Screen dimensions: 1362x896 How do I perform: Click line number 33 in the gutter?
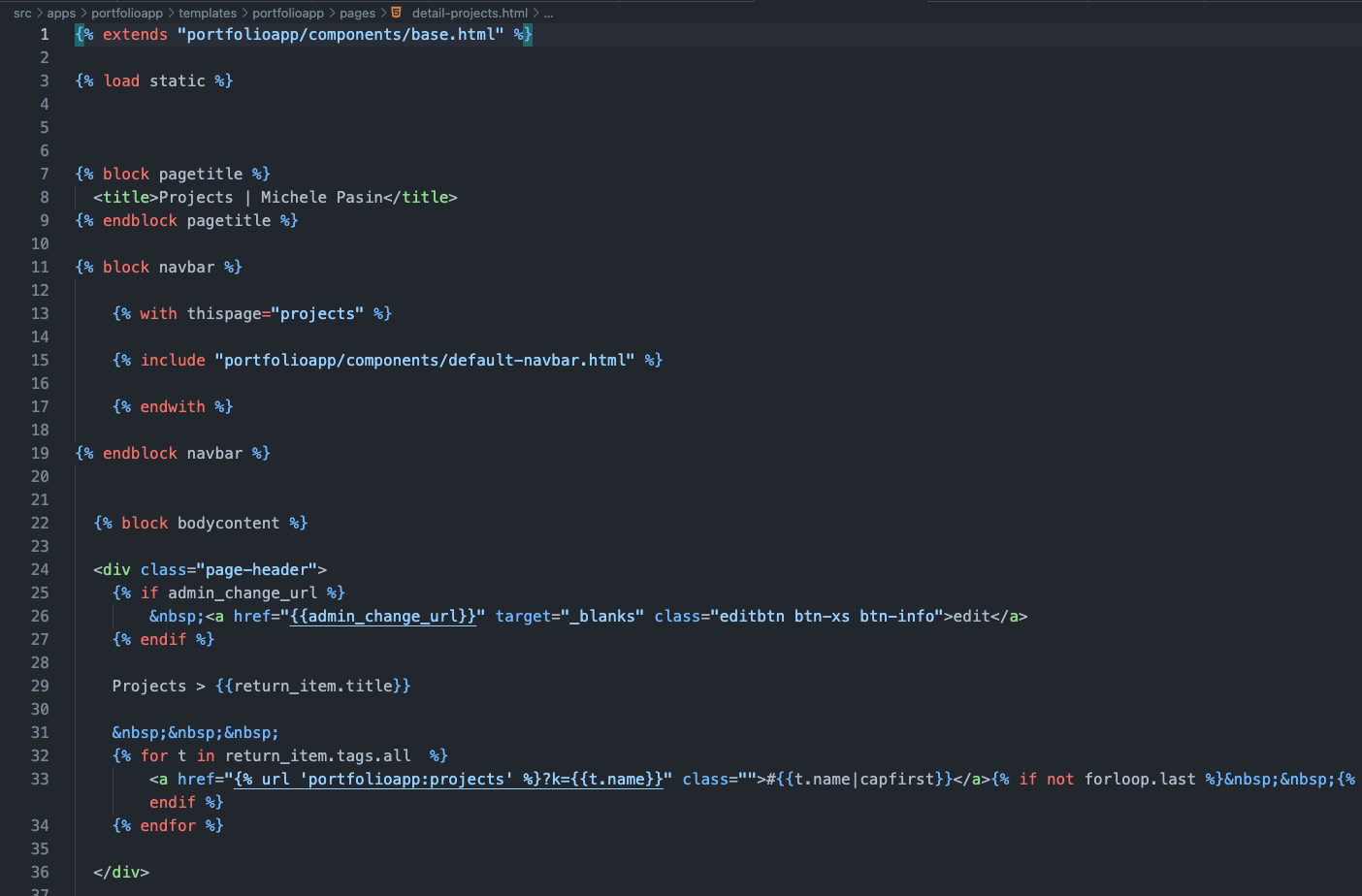(40, 780)
